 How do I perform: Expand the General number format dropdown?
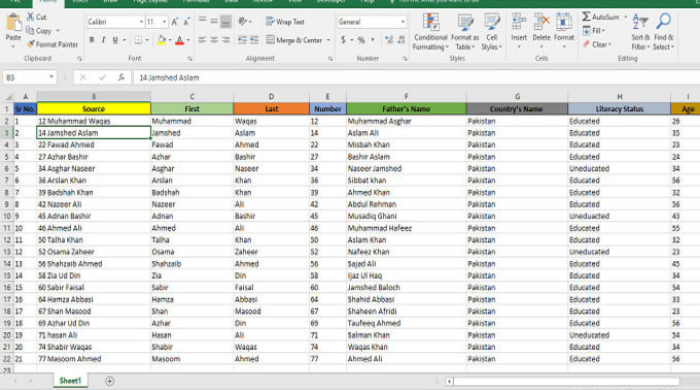tap(403, 21)
